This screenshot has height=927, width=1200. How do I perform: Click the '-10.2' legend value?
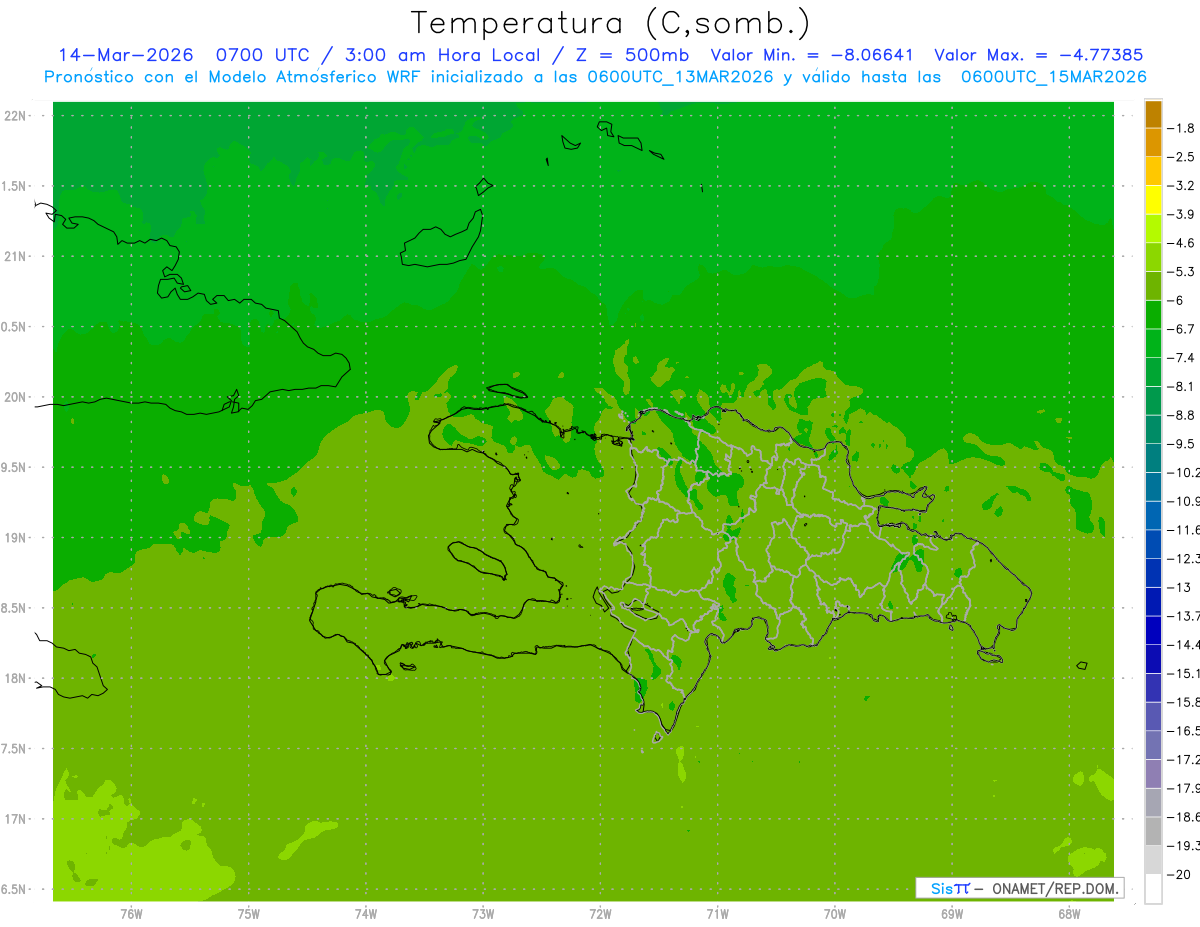1185,472
